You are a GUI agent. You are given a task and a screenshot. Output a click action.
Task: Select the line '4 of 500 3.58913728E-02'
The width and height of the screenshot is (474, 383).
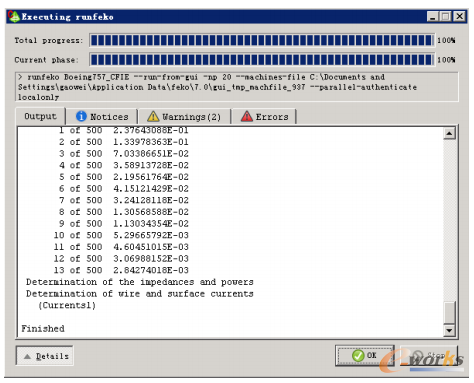(x=124, y=165)
